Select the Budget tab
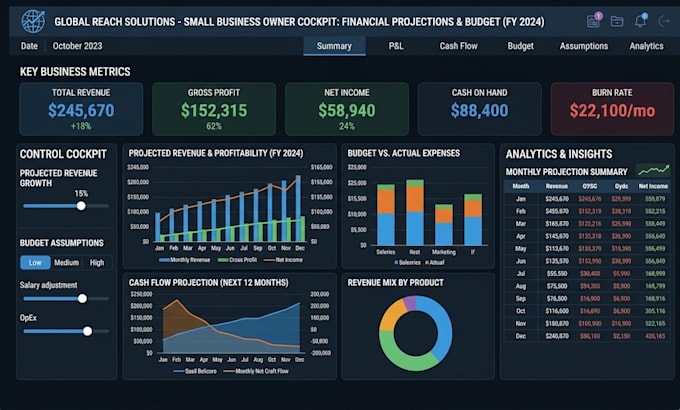This screenshot has height=410, width=680. click(520, 46)
